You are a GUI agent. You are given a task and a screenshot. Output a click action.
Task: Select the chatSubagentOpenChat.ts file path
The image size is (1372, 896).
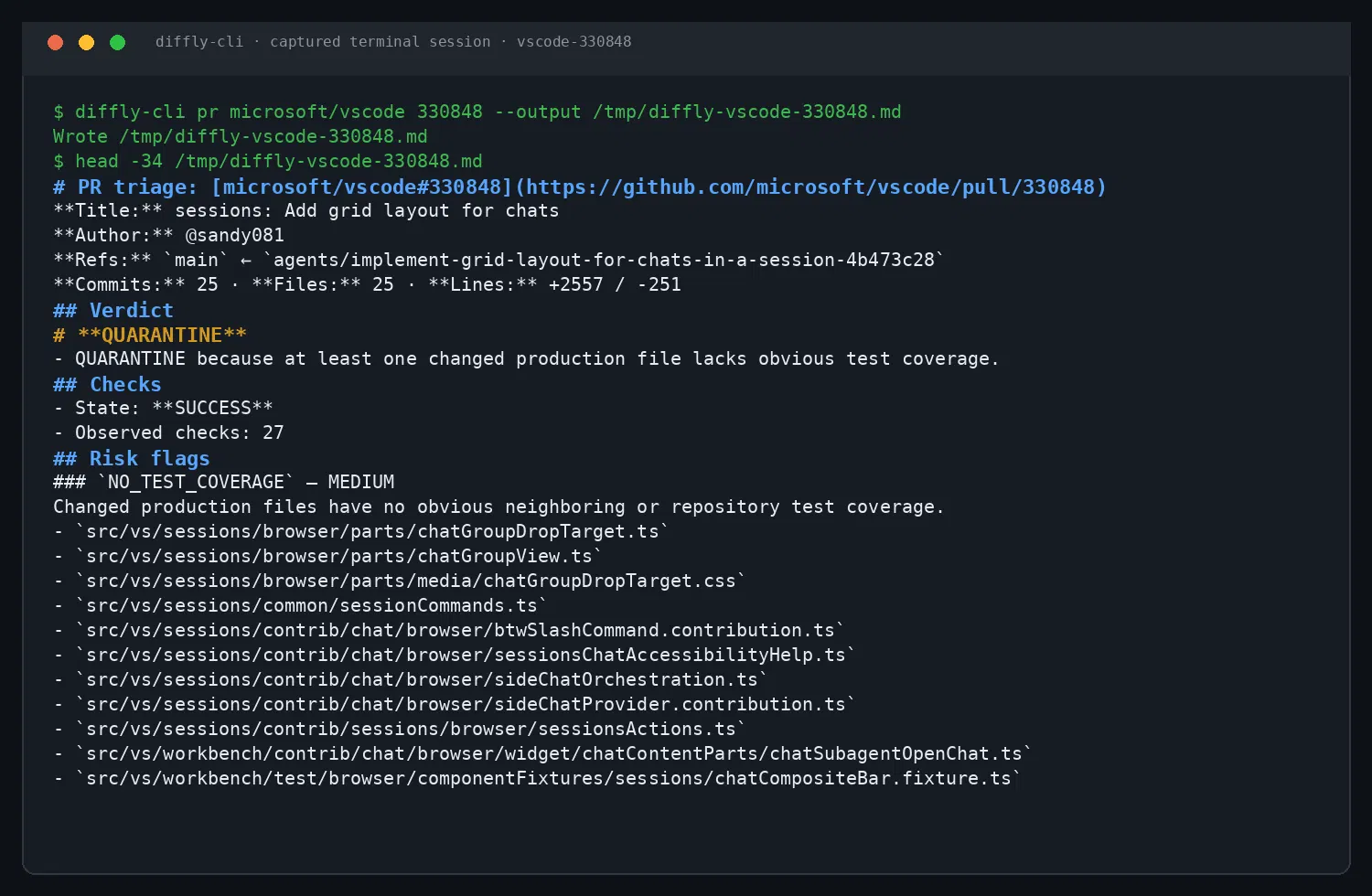(554, 753)
